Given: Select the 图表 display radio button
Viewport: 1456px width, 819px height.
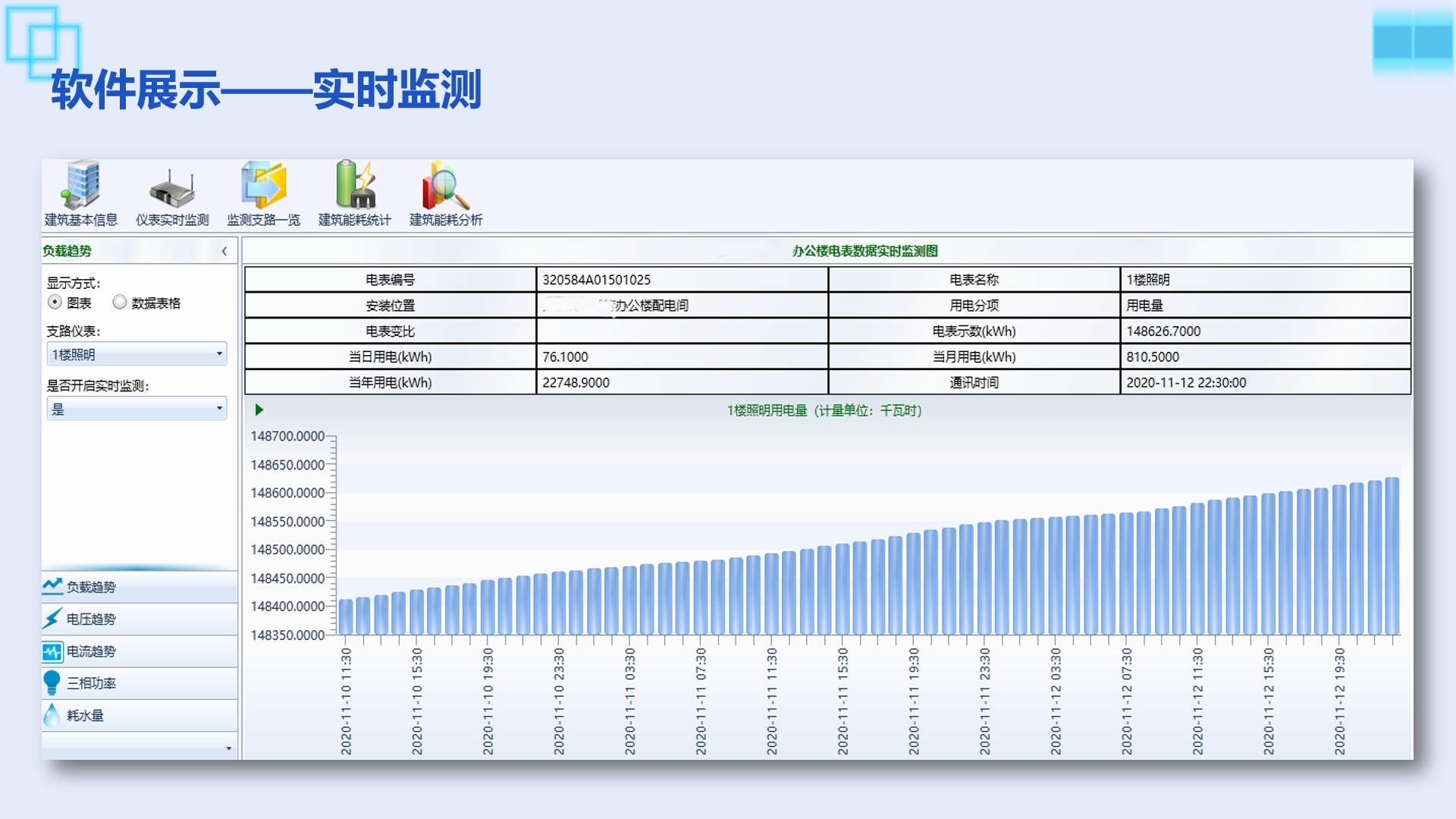Looking at the screenshot, I should [55, 302].
